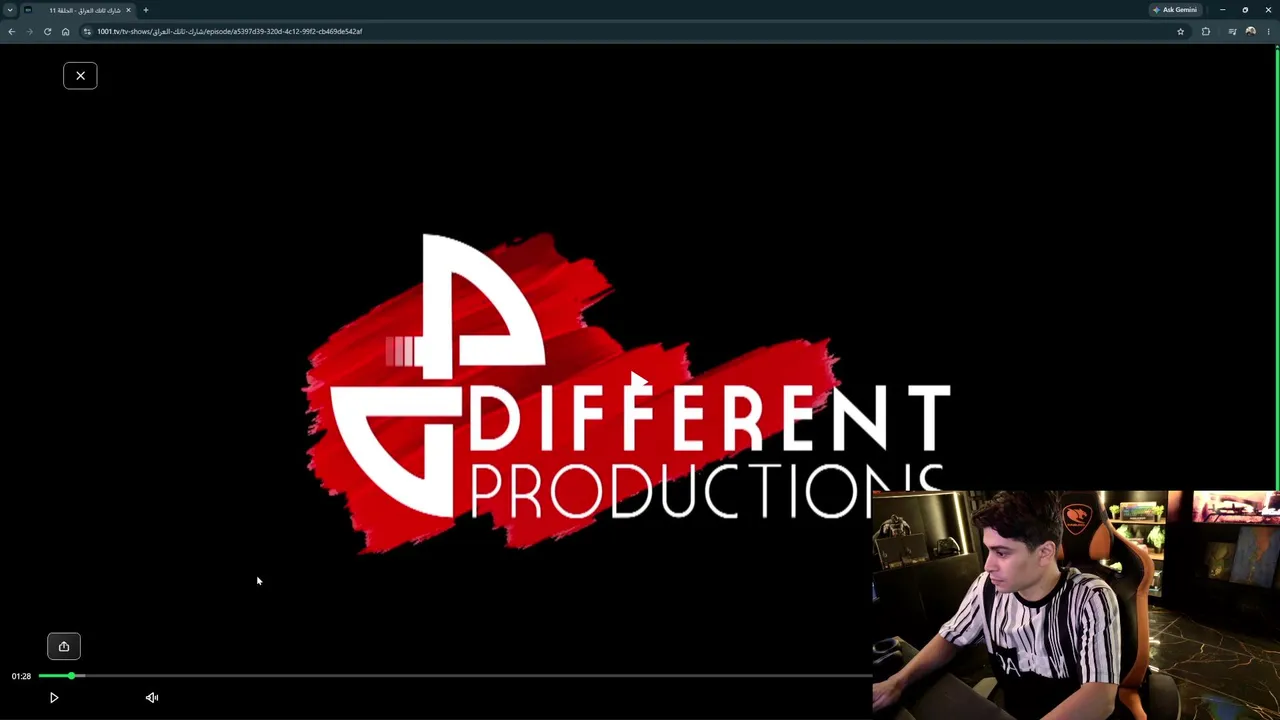
Task: Close the current browser tab
Action: (128, 10)
